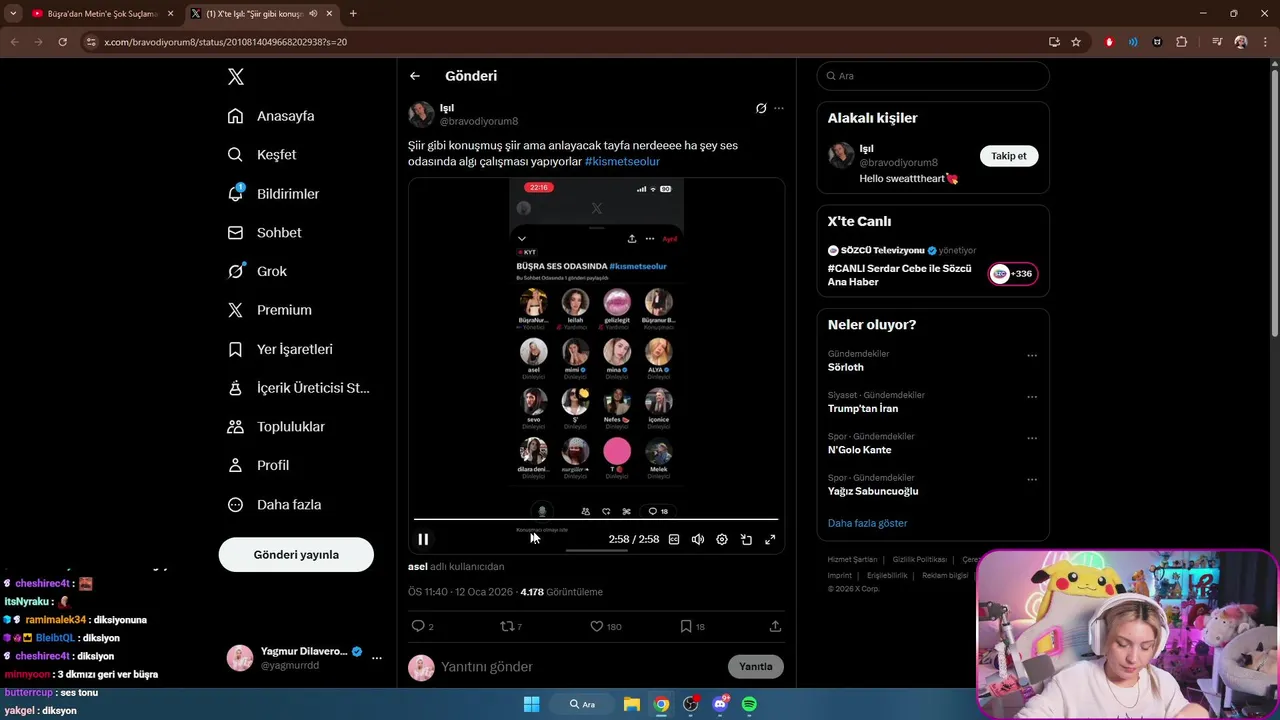Screen dimensions: 1280x720
Task: Click the Yanıtla button
Action: click(x=756, y=667)
